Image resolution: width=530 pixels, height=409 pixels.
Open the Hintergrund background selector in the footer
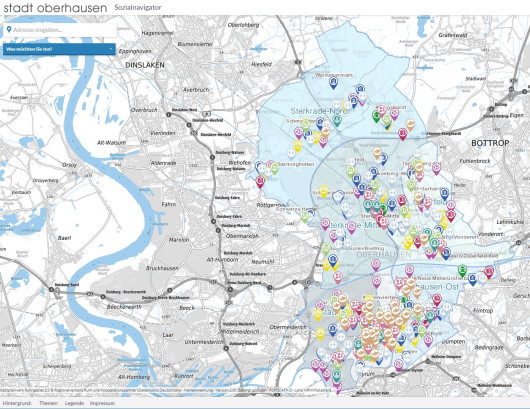[x=17, y=403]
